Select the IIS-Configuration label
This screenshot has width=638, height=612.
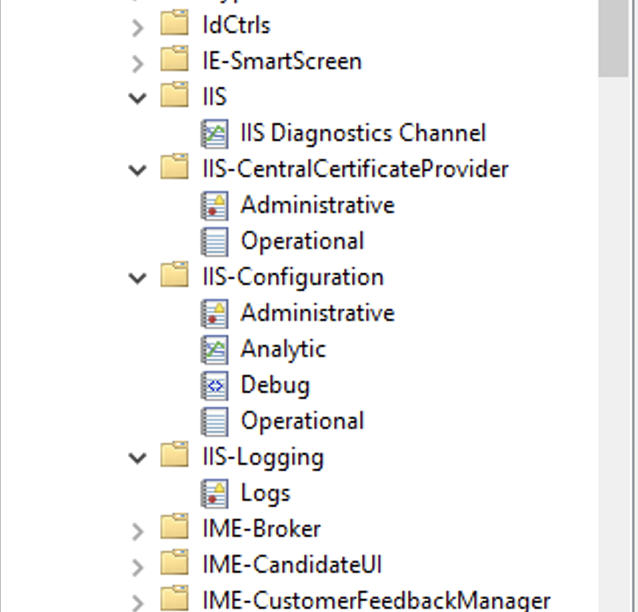[293, 278]
